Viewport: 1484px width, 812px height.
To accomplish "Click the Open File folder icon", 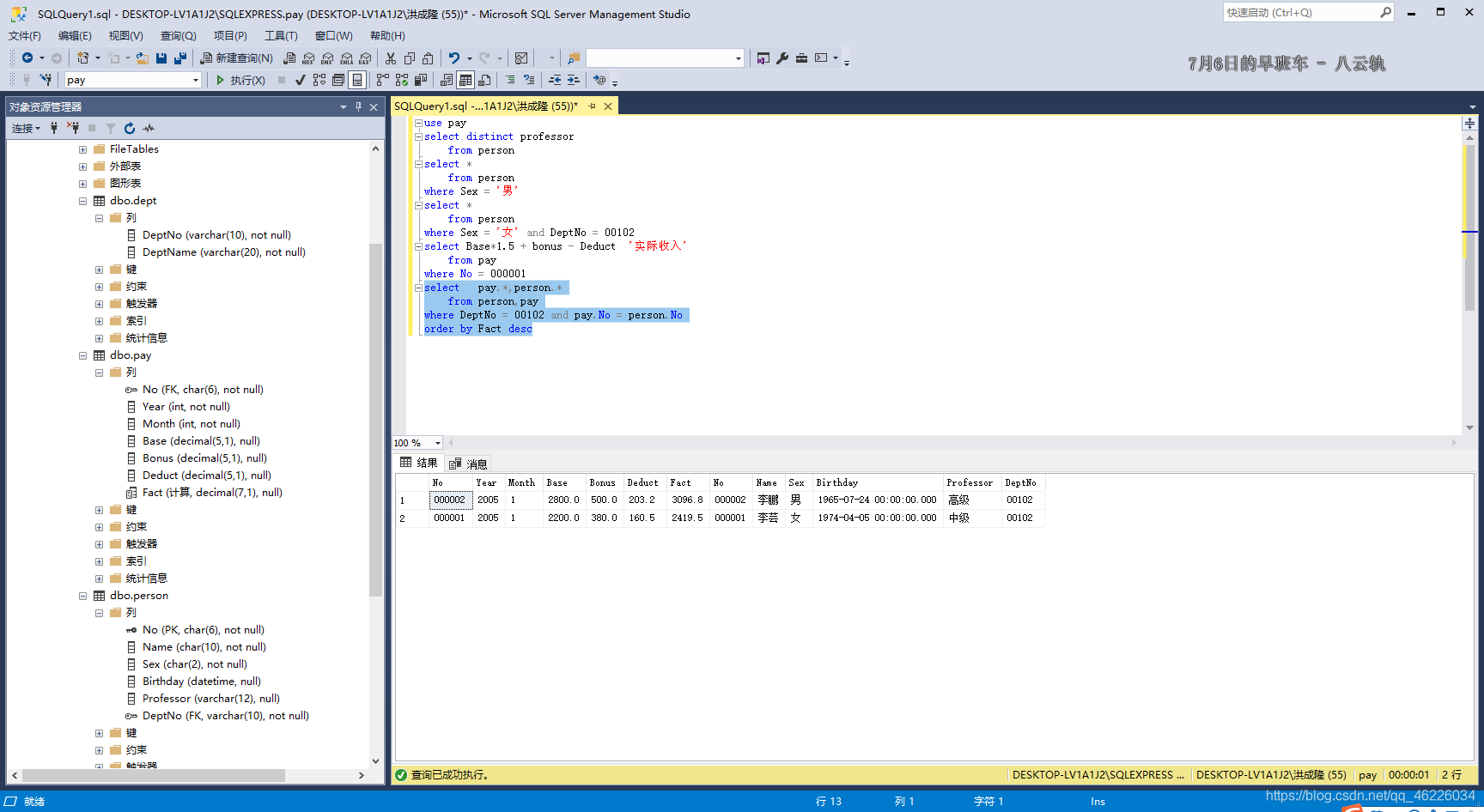I will pos(143,58).
